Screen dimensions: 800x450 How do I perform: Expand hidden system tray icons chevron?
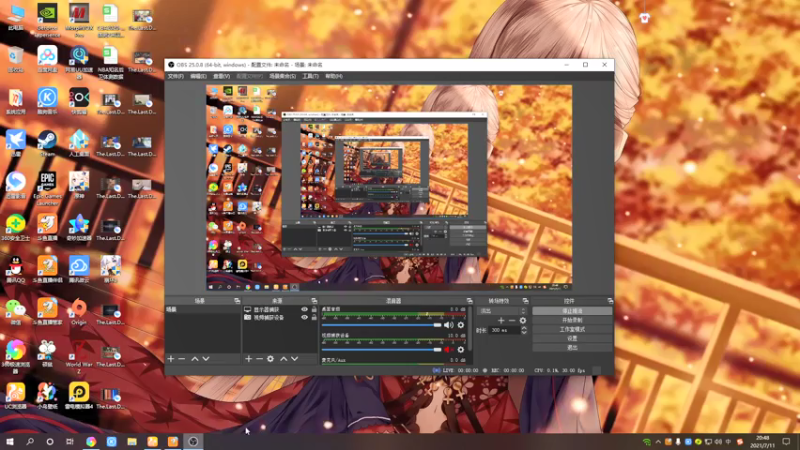658,442
